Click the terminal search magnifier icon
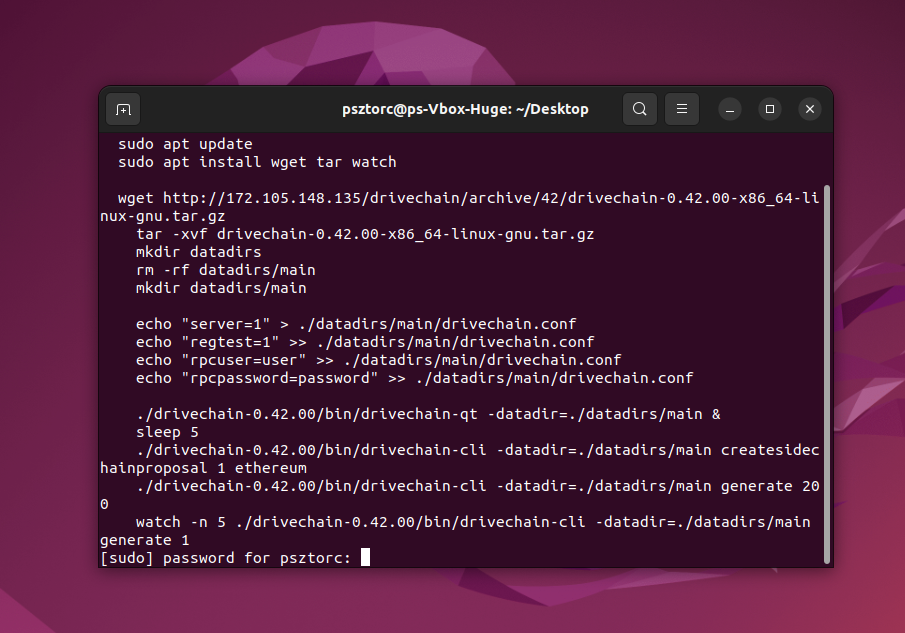The image size is (905, 633). point(640,109)
